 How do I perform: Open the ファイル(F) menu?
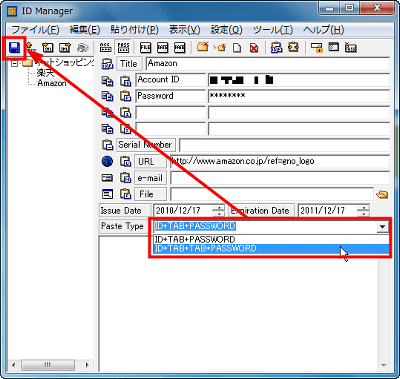pos(35,30)
